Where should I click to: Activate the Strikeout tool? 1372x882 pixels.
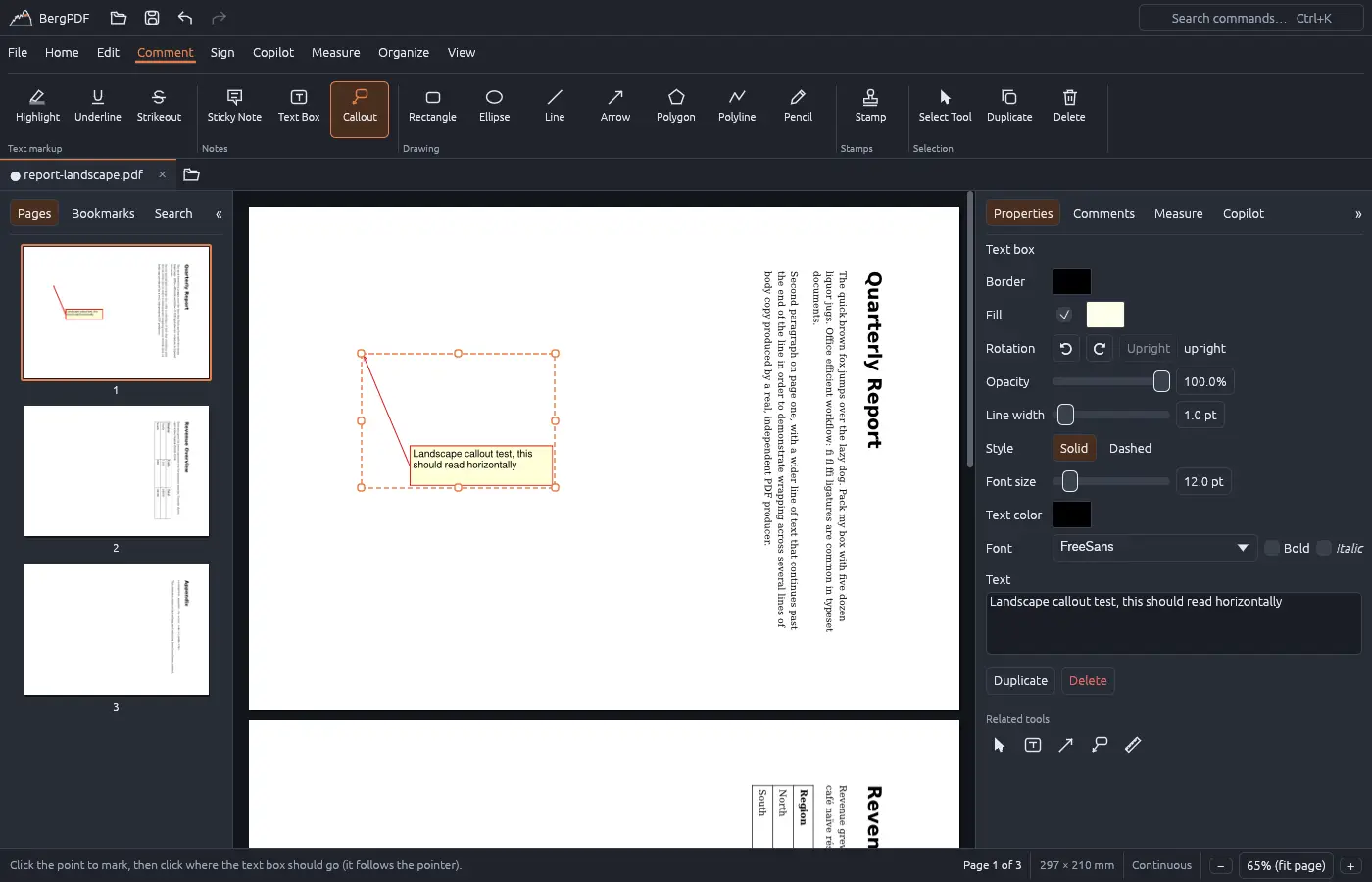[159, 108]
